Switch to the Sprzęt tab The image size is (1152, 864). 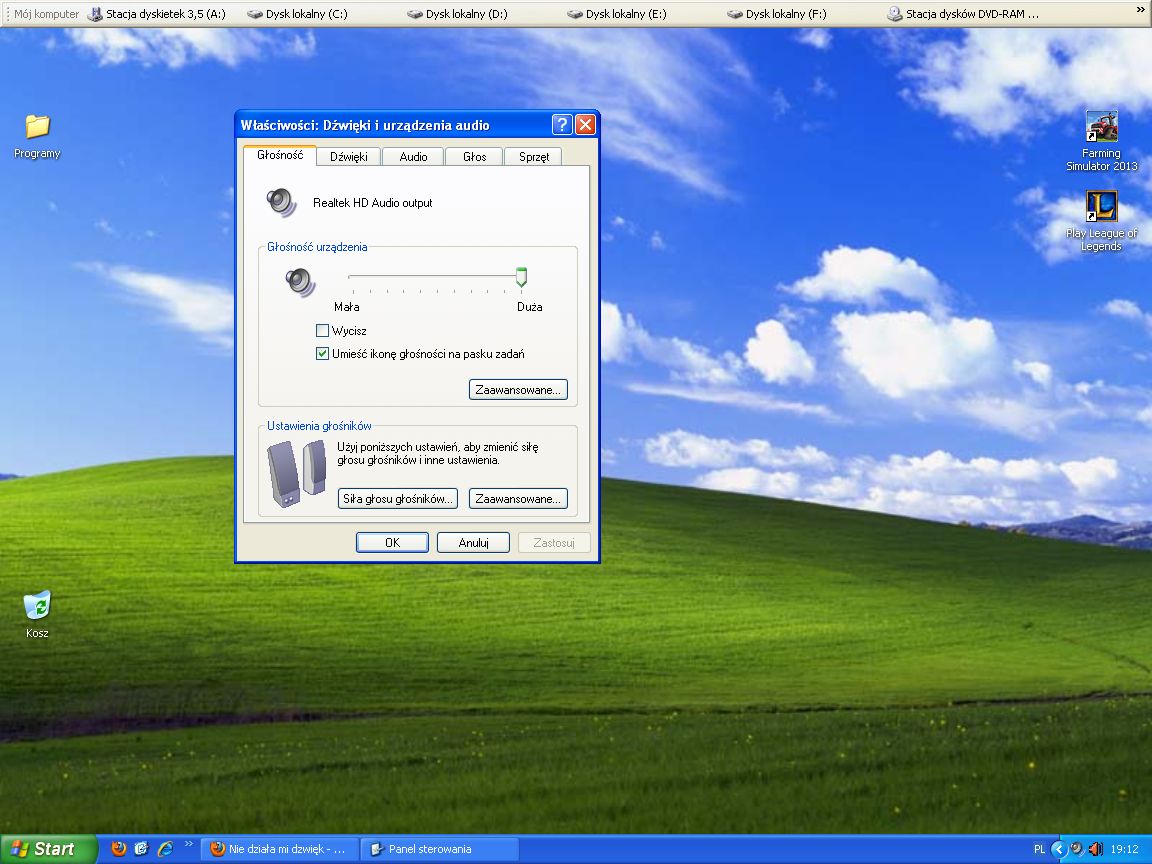point(533,156)
